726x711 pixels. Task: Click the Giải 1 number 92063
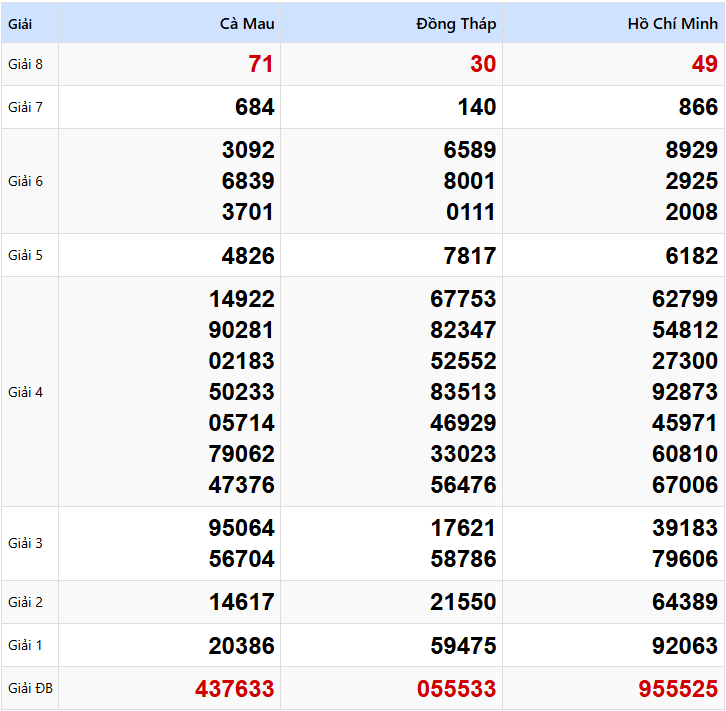click(685, 646)
